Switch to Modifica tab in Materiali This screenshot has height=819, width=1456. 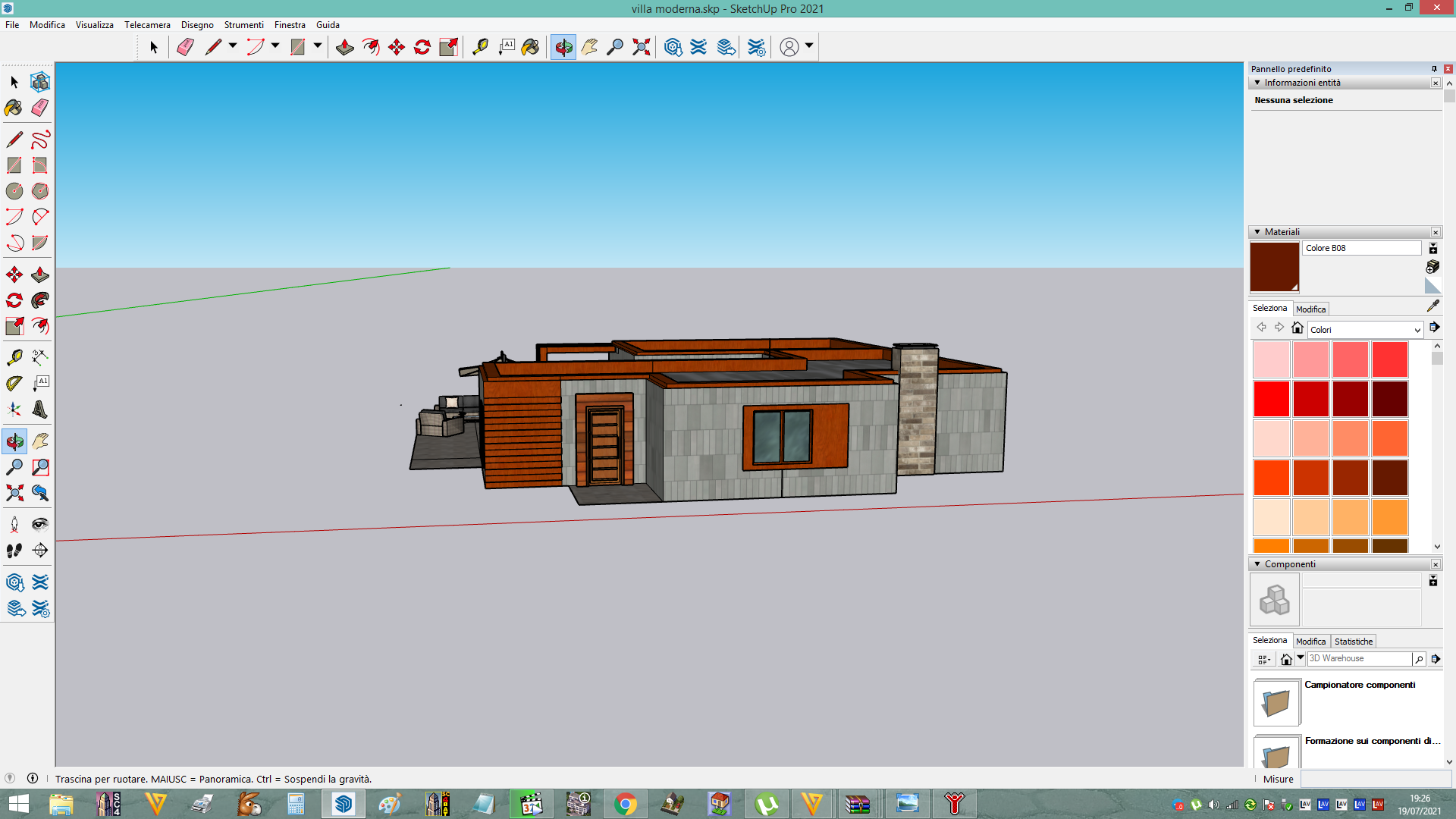(1310, 309)
